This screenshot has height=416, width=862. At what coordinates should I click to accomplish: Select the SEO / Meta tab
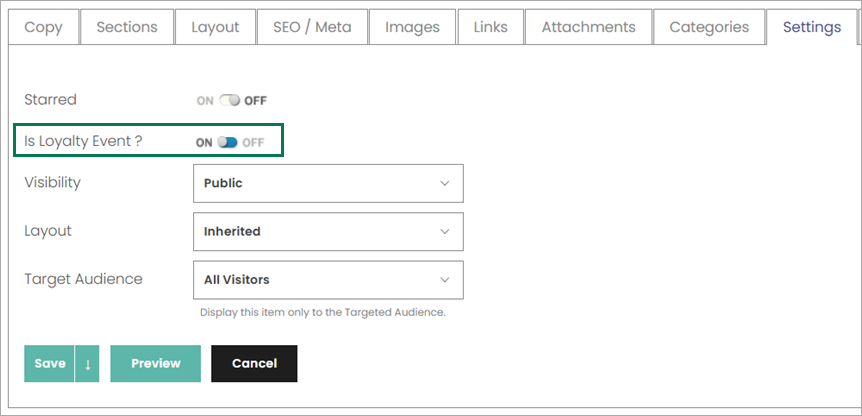coord(312,27)
